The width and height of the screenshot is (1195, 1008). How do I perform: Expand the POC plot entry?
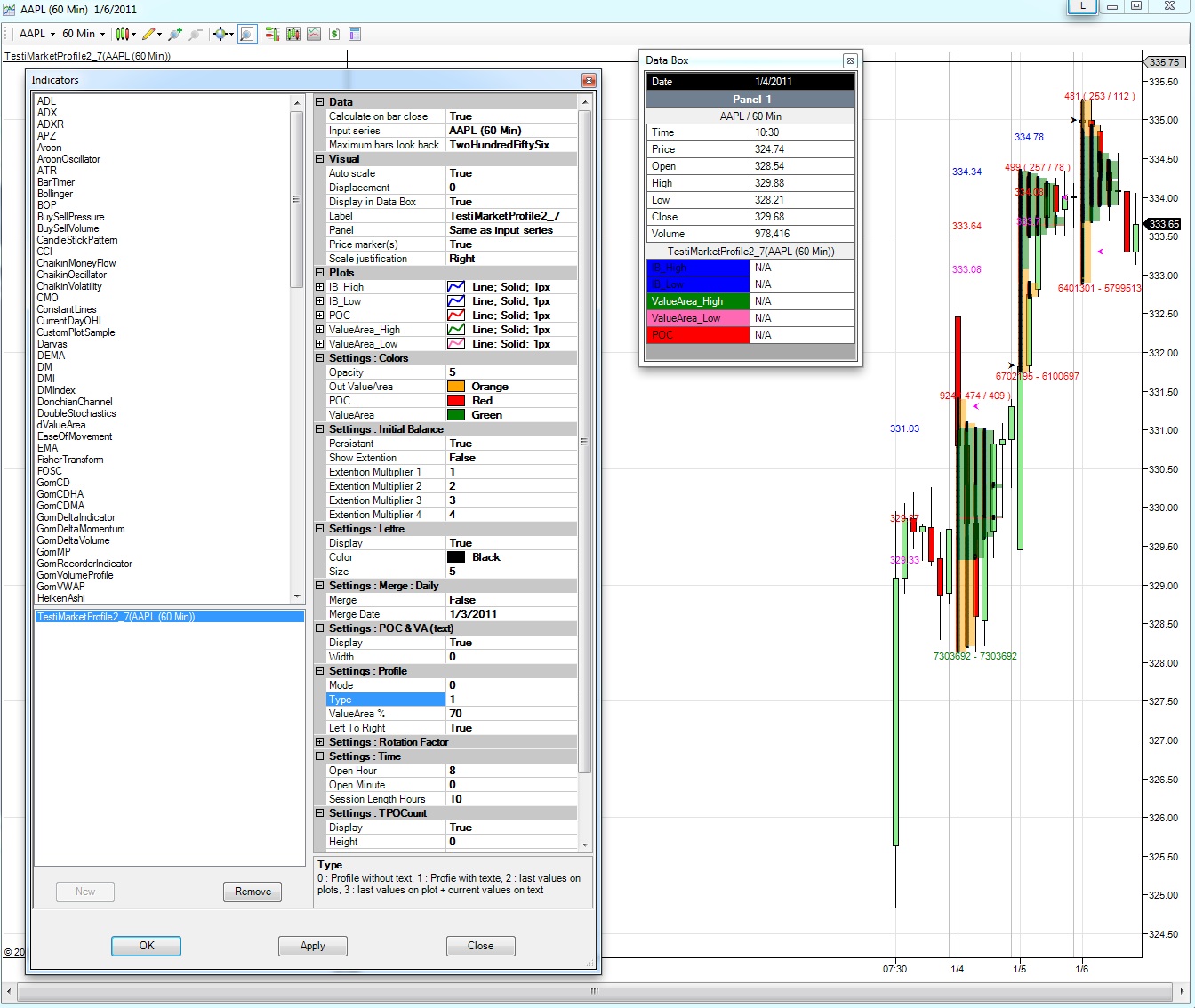point(320,316)
